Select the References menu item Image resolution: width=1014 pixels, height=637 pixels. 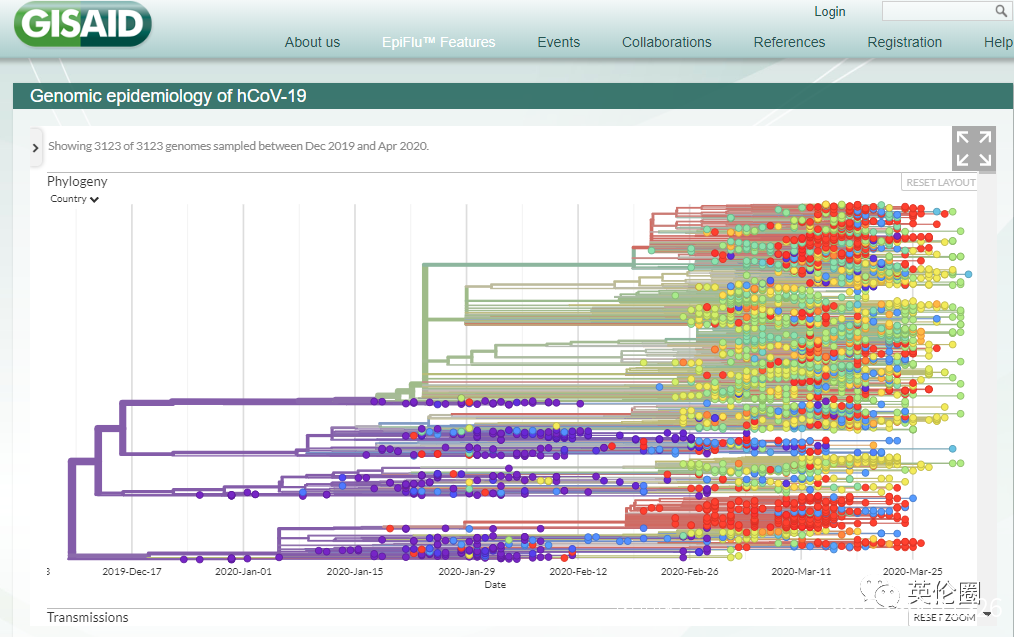[789, 42]
